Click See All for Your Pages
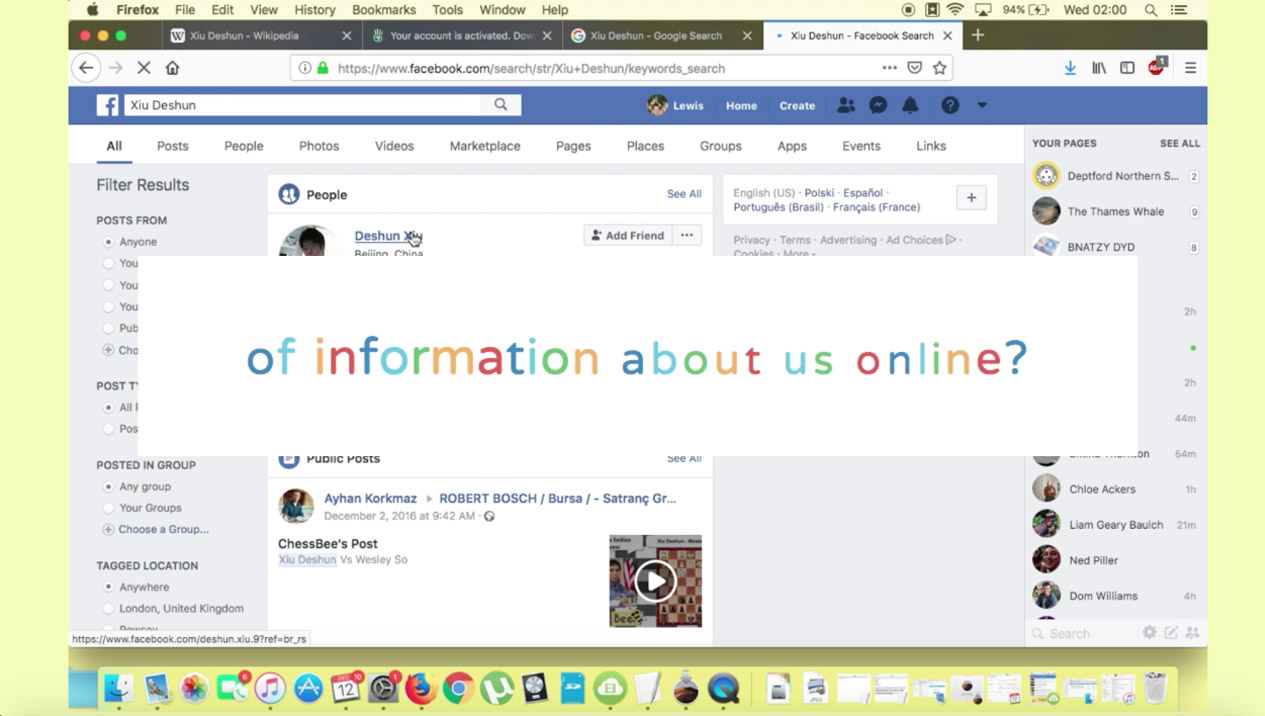Viewport: 1265px width, 716px height. click(1180, 143)
